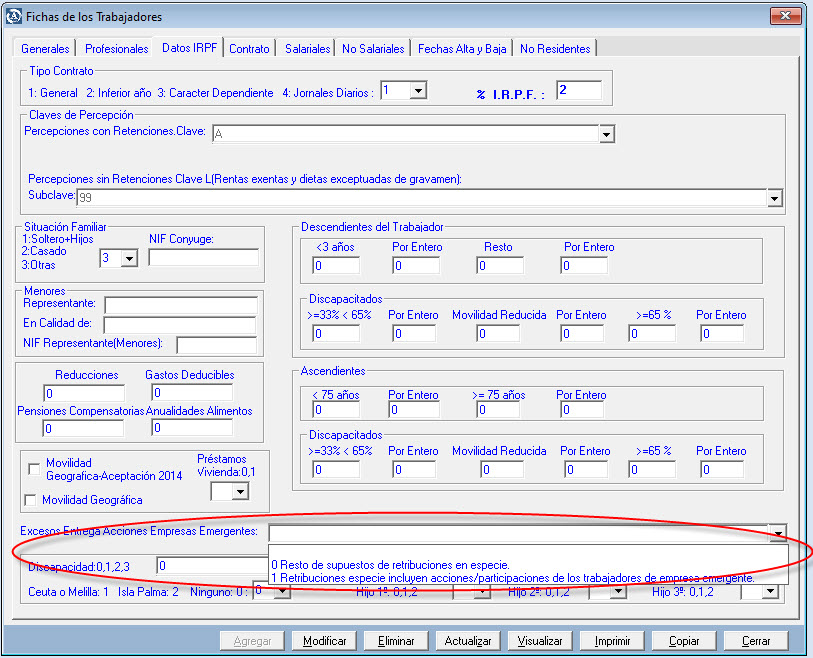Click the Pensiones Compensatorias field
This screenshot has height=658, width=813.
click(83, 428)
